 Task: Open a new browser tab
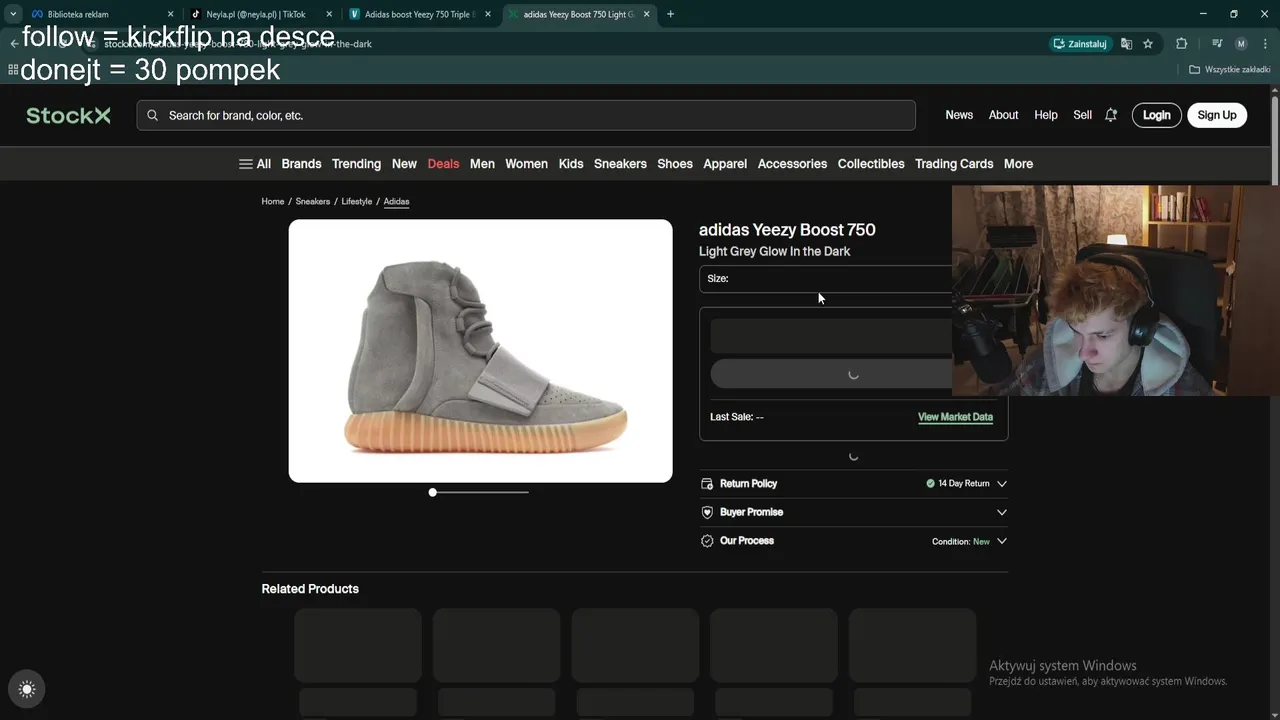[670, 14]
